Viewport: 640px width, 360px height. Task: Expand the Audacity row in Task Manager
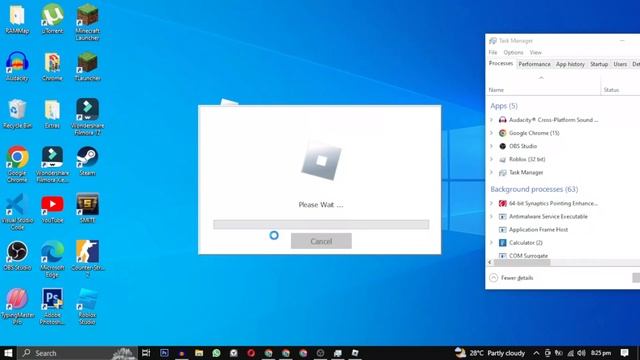pos(491,120)
